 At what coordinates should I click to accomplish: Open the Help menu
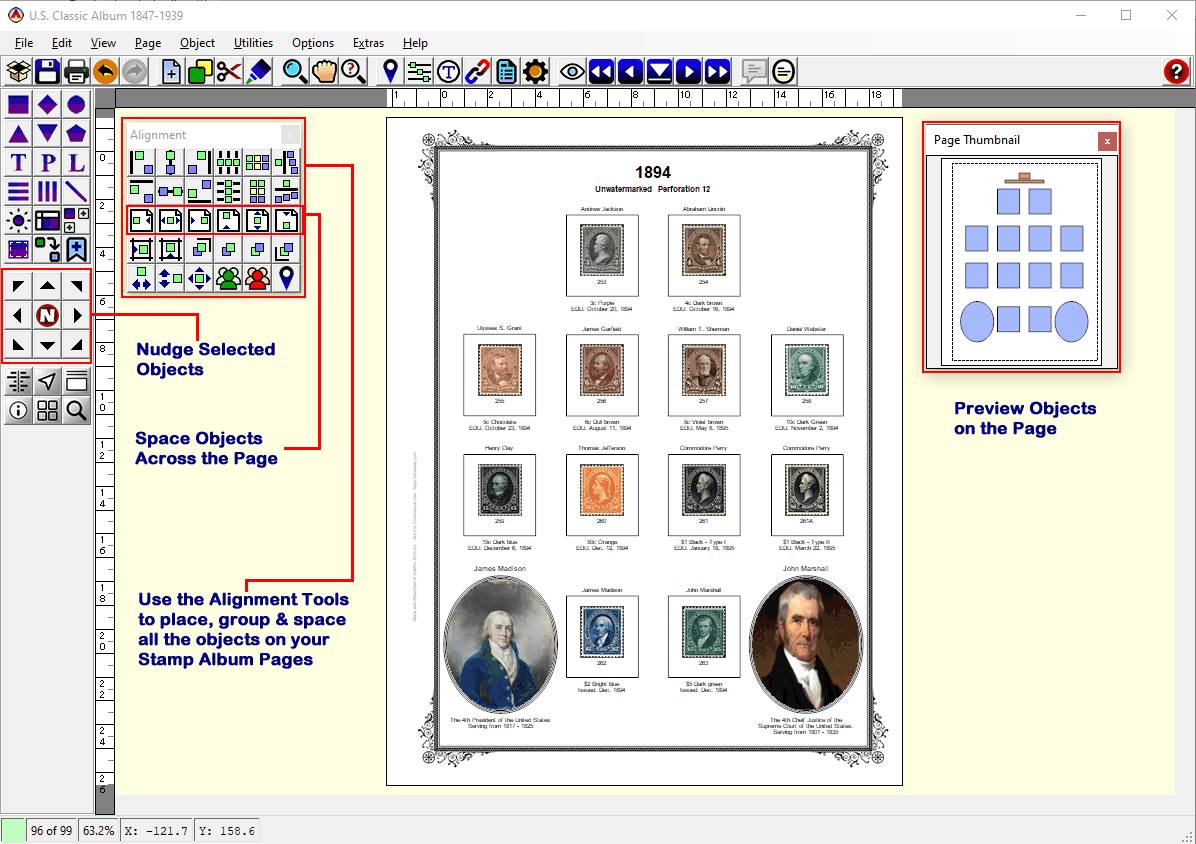[415, 43]
